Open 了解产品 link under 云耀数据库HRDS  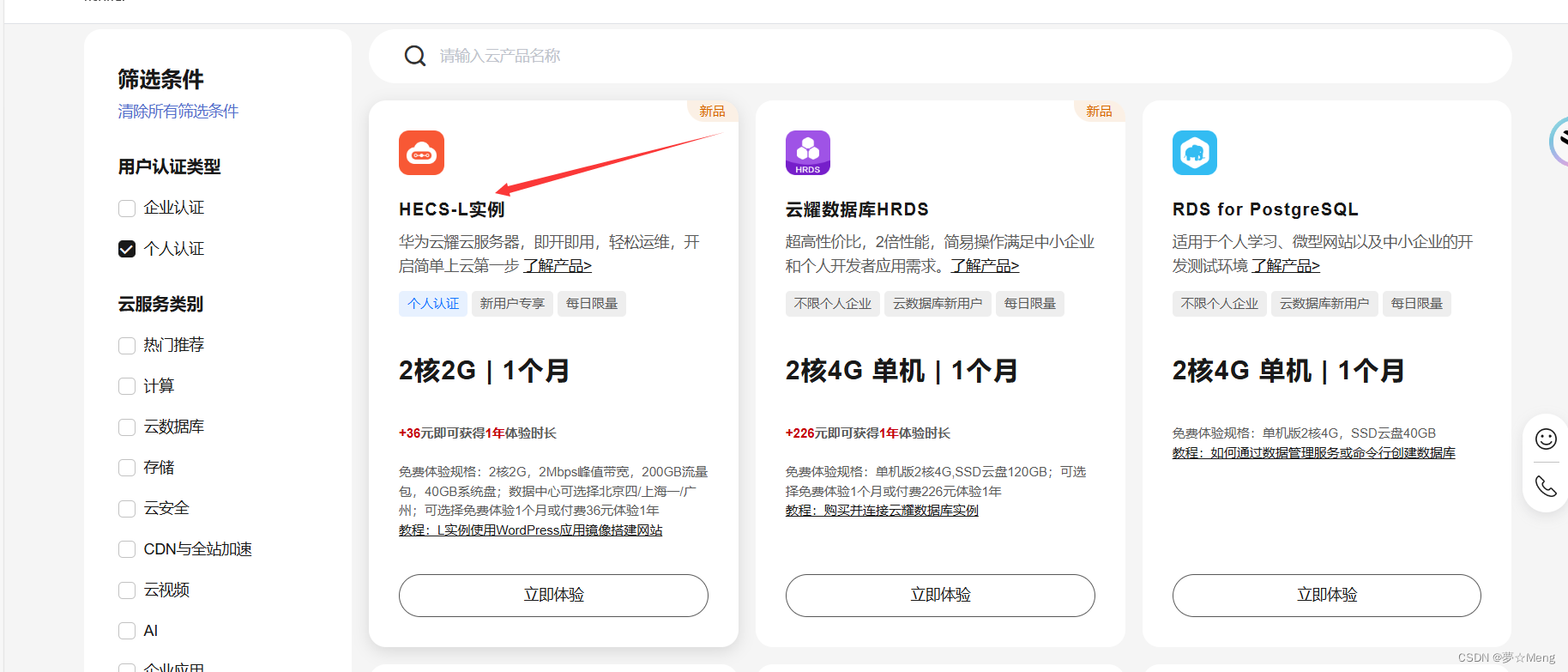click(x=985, y=266)
